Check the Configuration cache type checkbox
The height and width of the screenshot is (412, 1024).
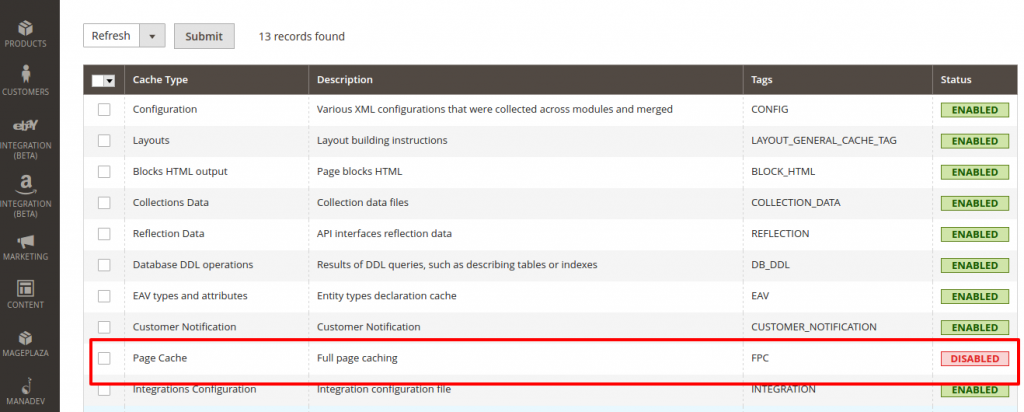click(104, 110)
